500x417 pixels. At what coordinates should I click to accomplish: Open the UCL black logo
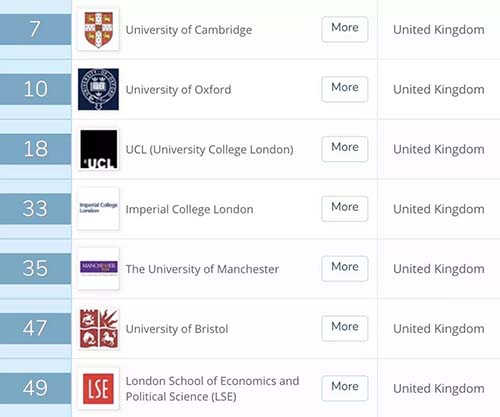pos(98,149)
